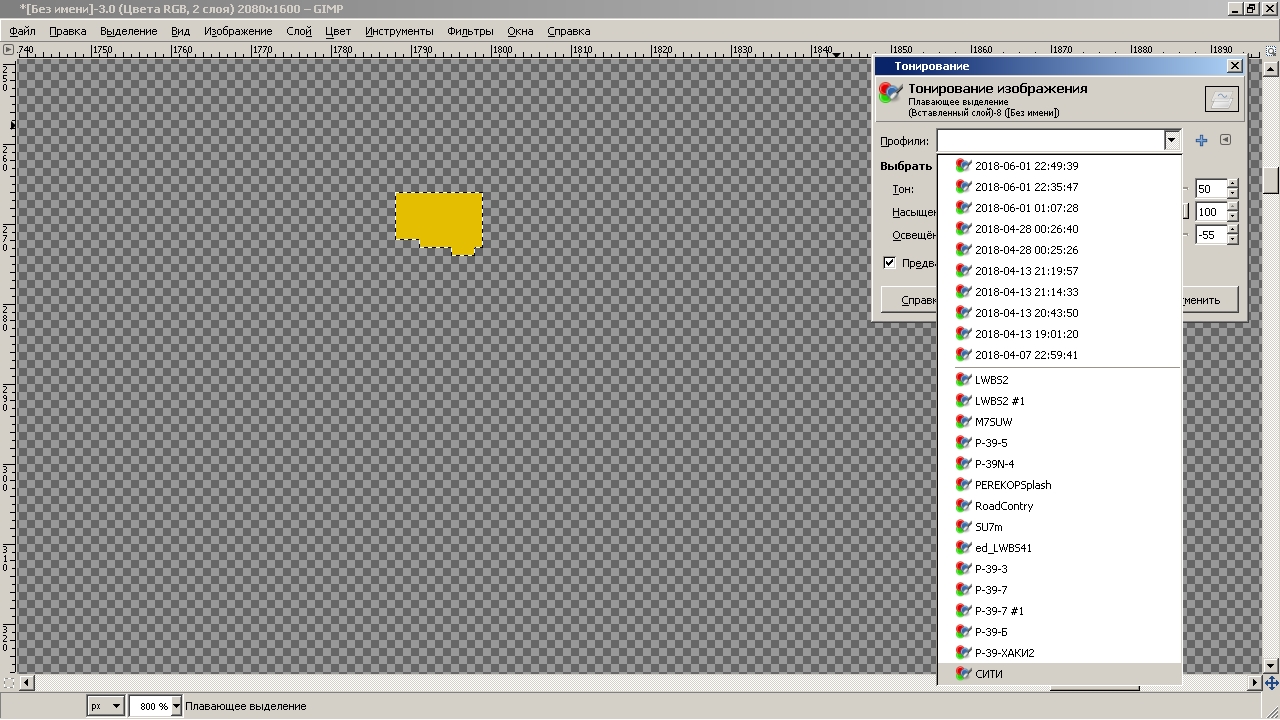This screenshot has width=1280, height=720.
Task: Click the add preset plus icon
Action: tap(1201, 141)
